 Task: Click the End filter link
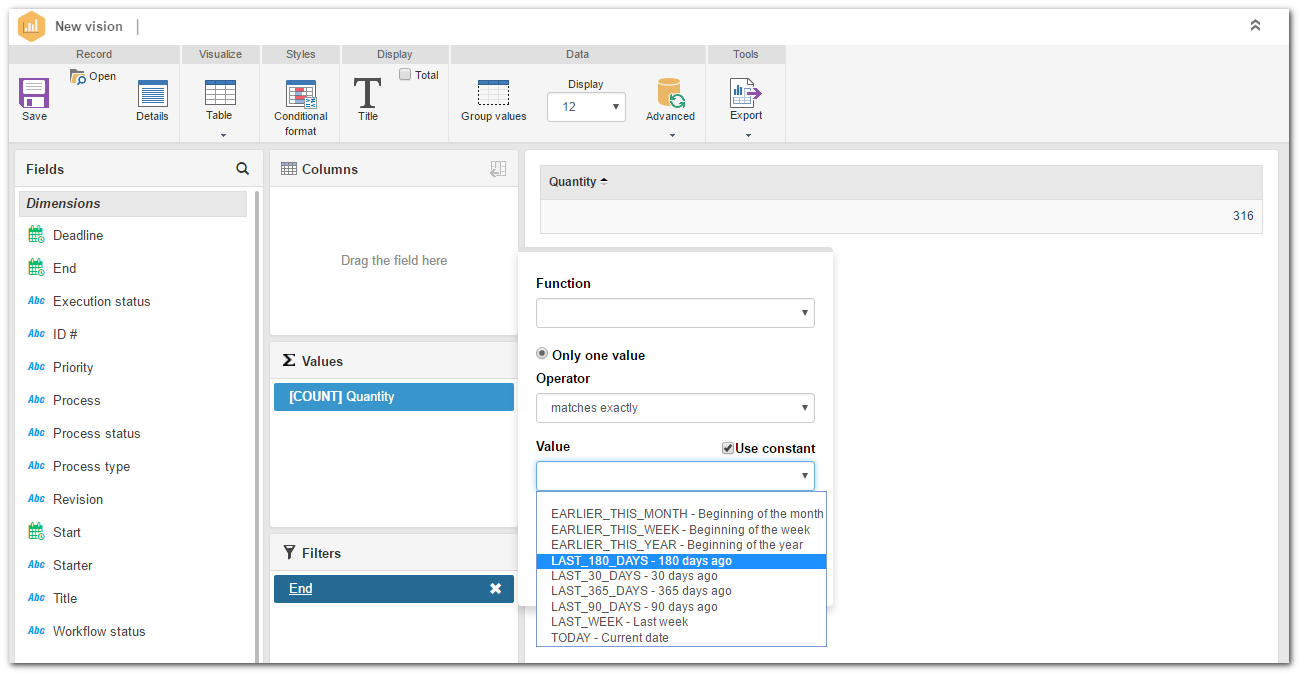point(300,589)
